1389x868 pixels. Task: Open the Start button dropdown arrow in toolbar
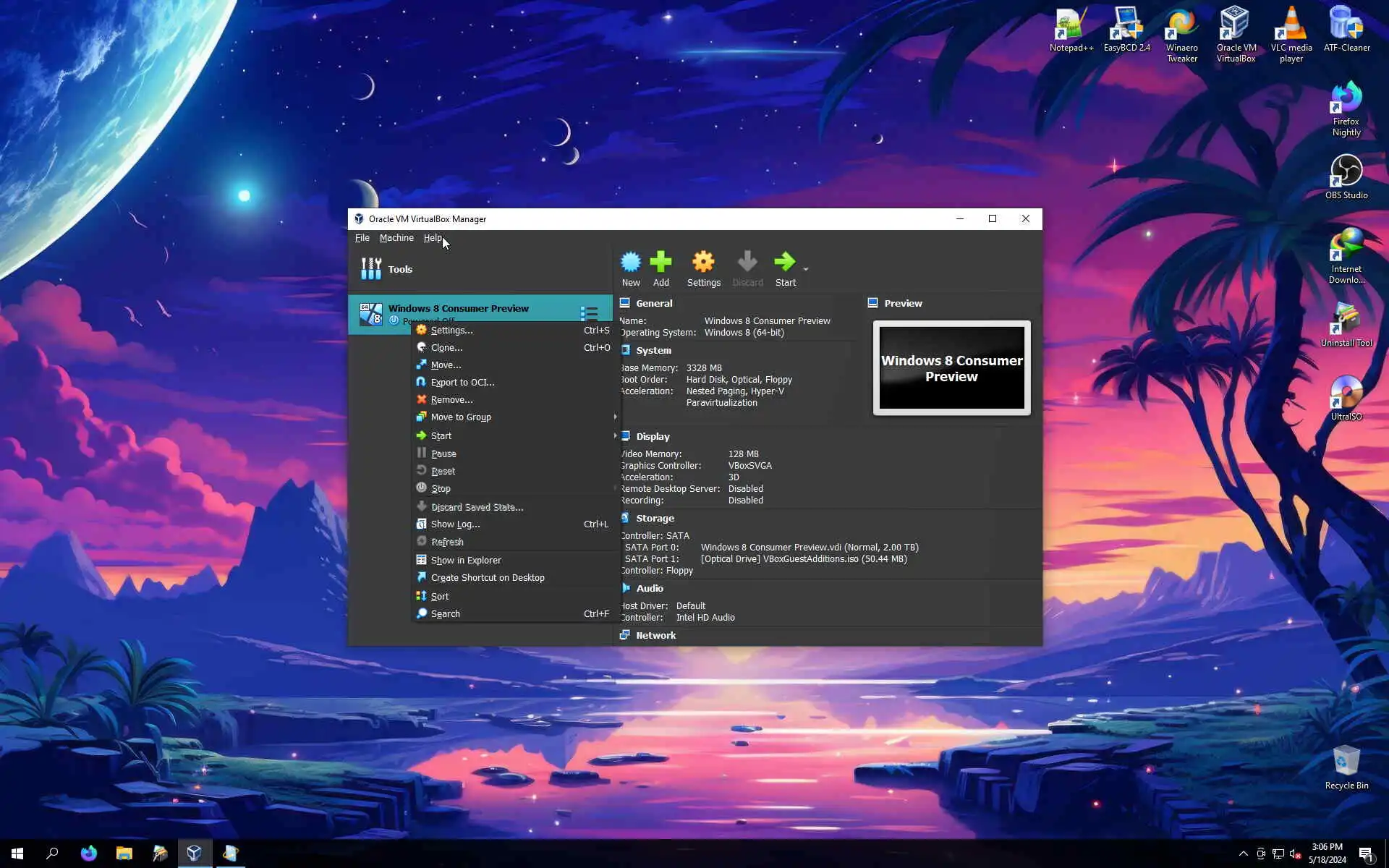806,269
